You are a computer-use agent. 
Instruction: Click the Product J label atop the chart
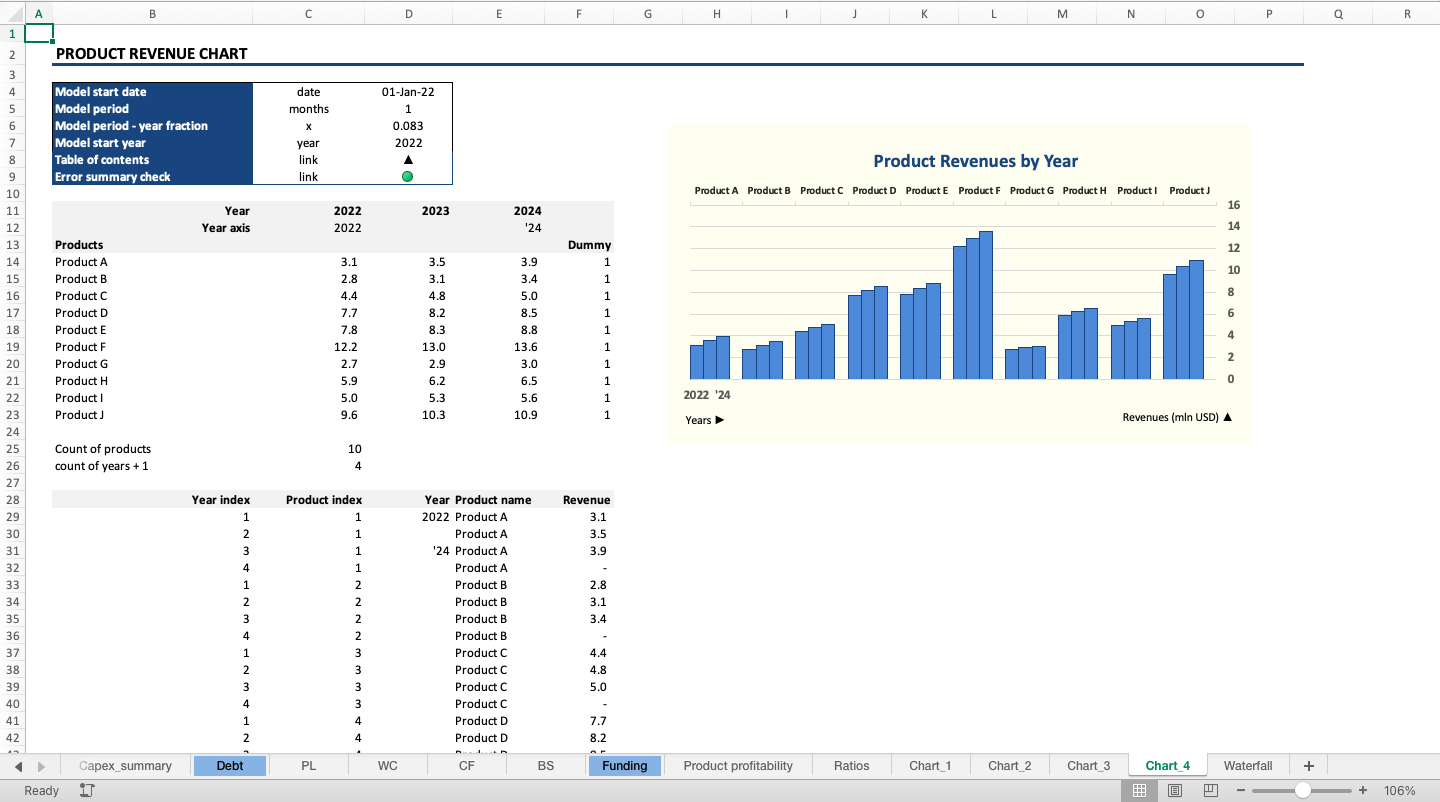[1189, 190]
